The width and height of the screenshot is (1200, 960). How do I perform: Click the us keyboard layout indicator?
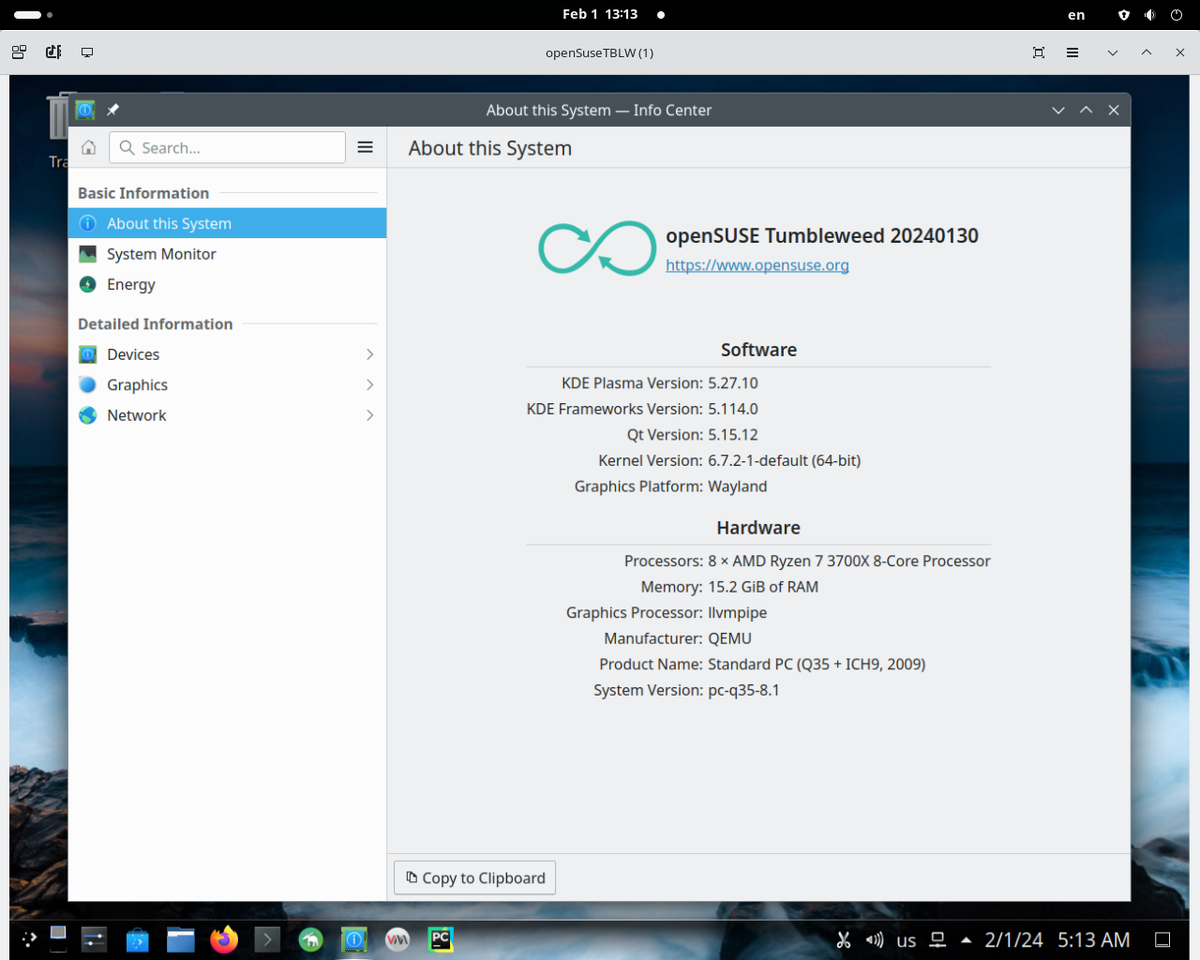click(906, 940)
